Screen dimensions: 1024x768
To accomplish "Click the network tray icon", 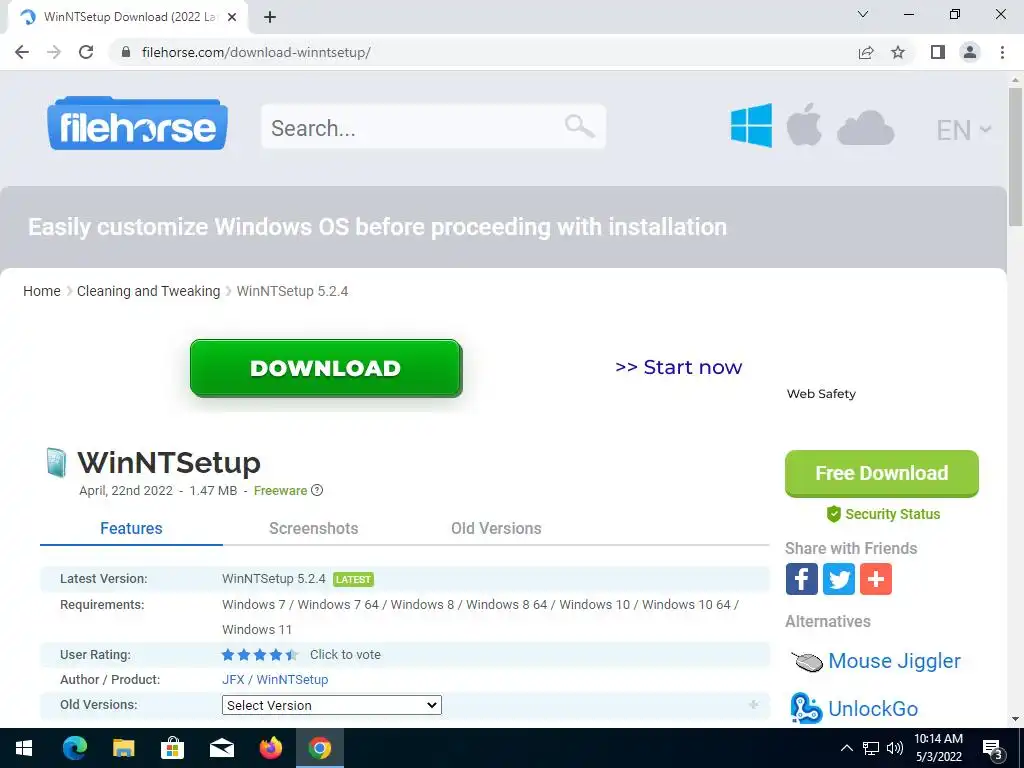I will (871, 748).
